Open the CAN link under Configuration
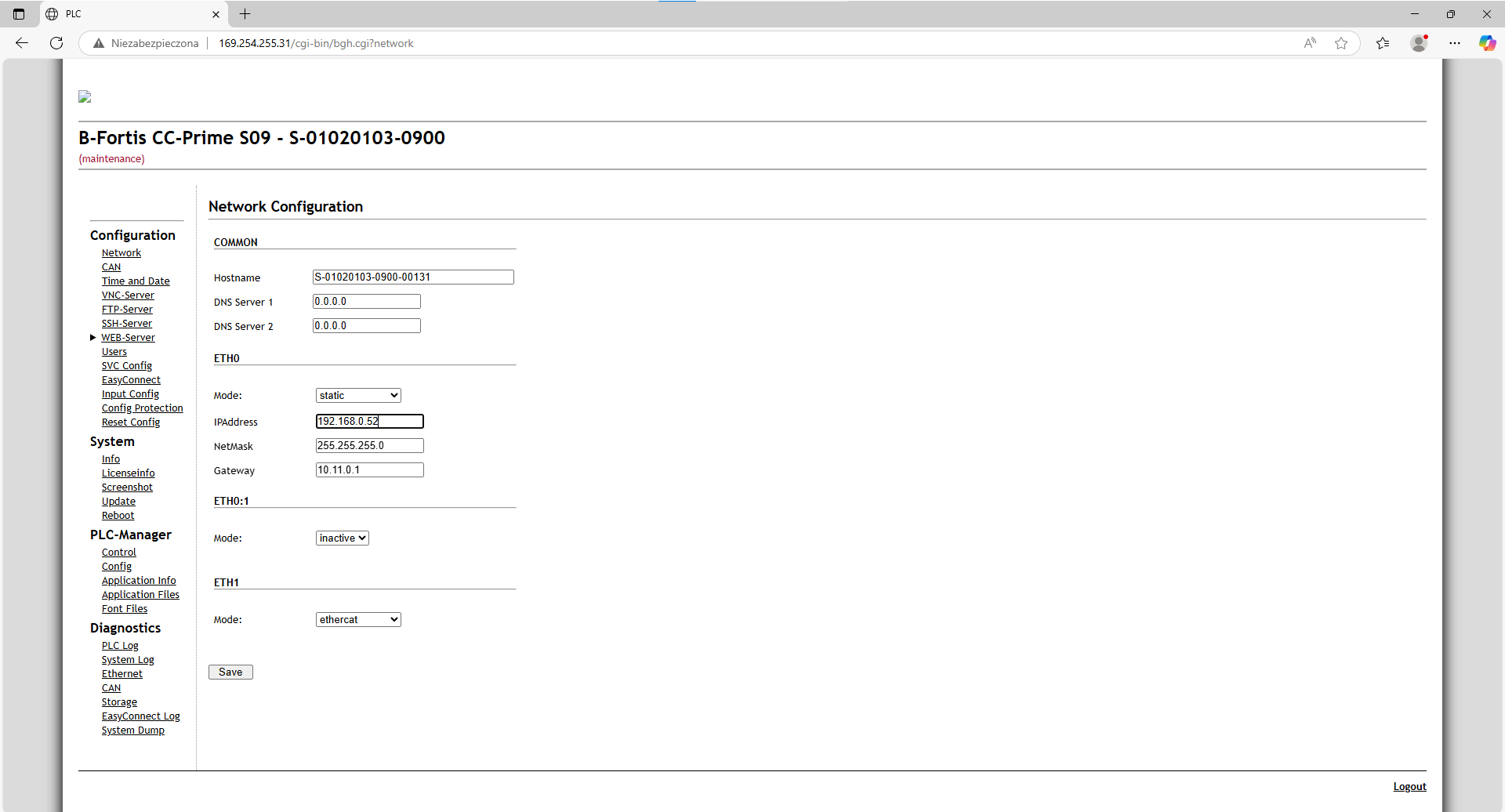The width and height of the screenshot is (1505, 812). [x=111, y=267]
